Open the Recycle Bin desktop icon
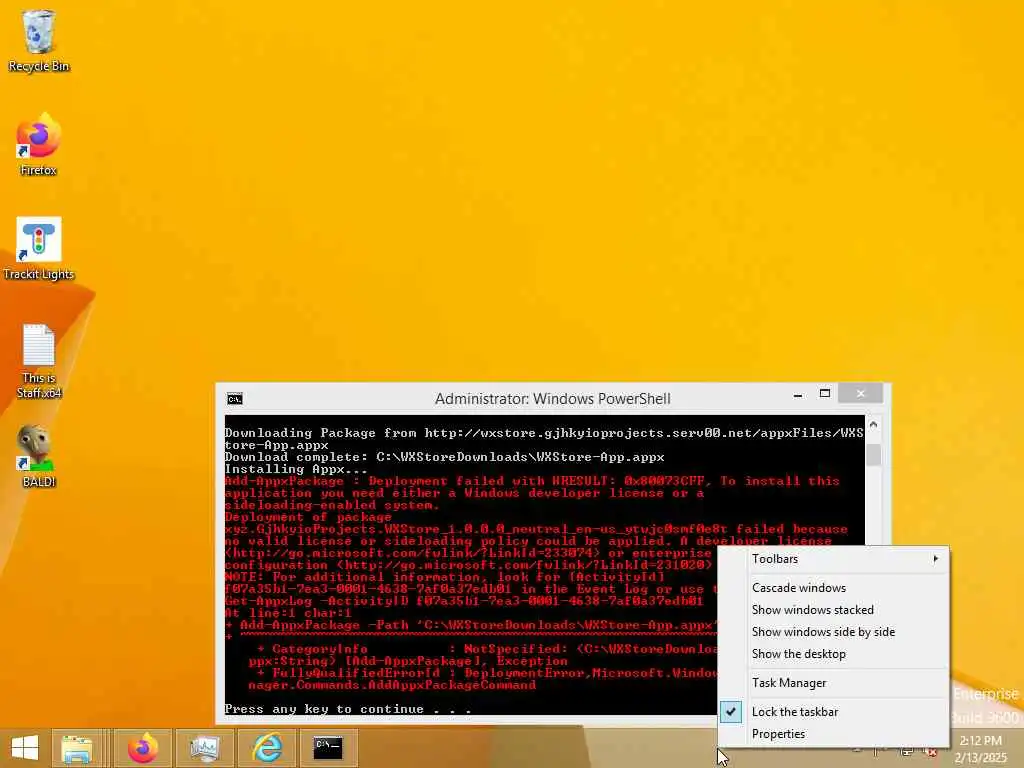Image resolution: width=1024 pixels, height=768 pixels. pos(39,40)
